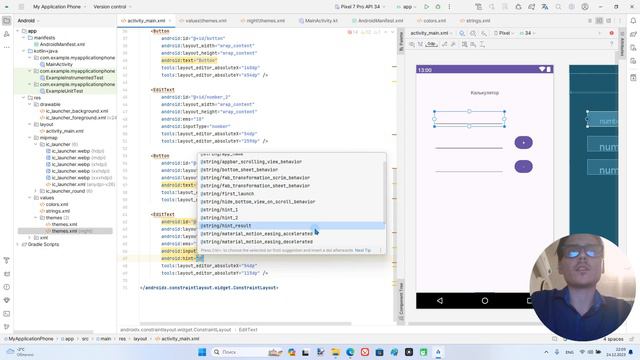This screenshot has height=360, width=640.
Task: Switch to the values/themes.xml tab
Action: click(x=203, y=21)
